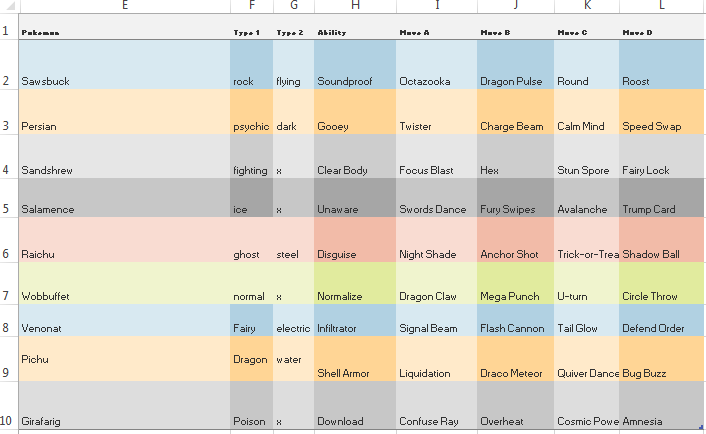Click the Night Shade cell

(437, 240)
